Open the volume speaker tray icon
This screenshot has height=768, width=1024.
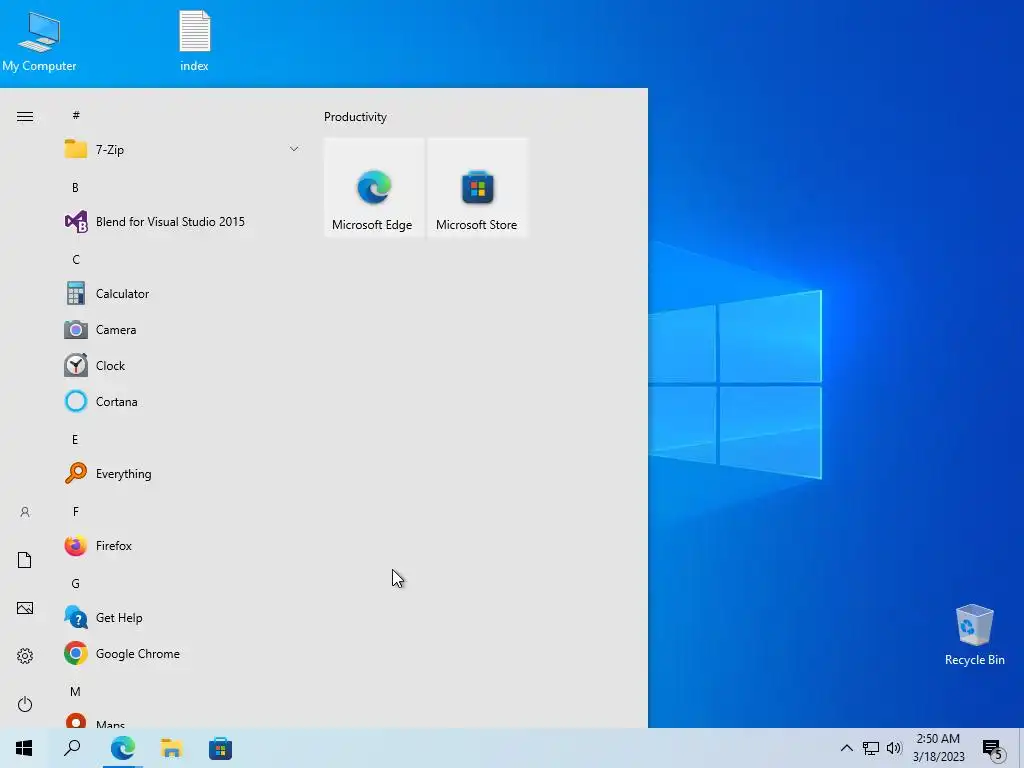point(894,748)
